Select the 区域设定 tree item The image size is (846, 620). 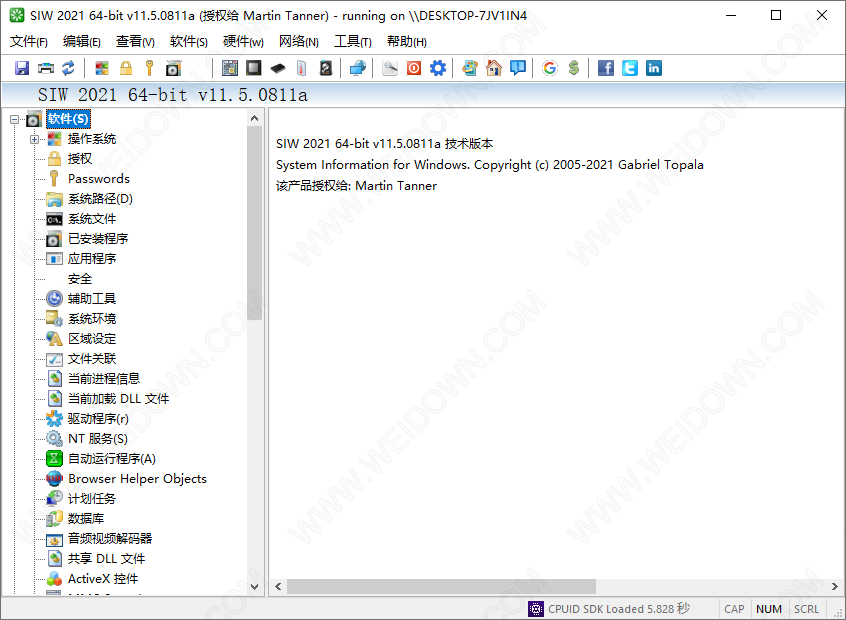coord(92,338)
